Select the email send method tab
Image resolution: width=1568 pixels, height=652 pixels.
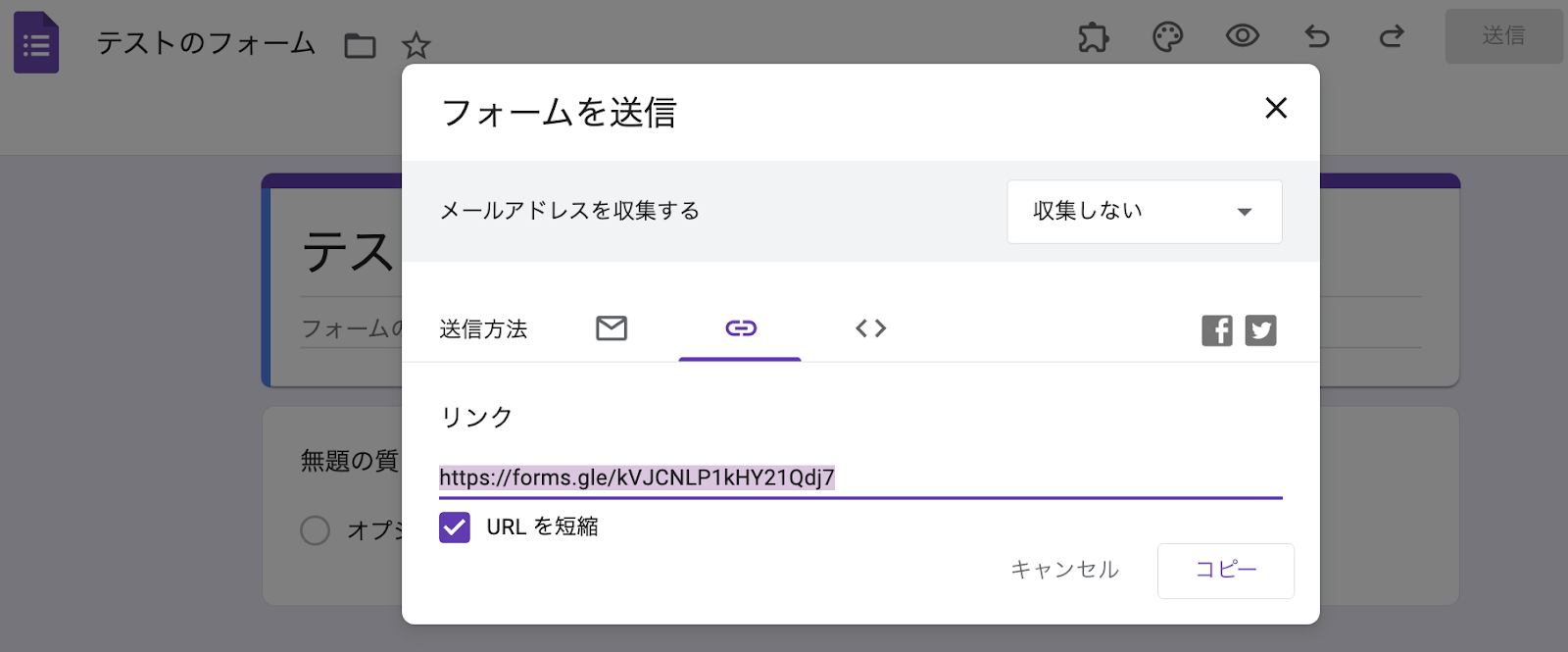tap(611, 328)
